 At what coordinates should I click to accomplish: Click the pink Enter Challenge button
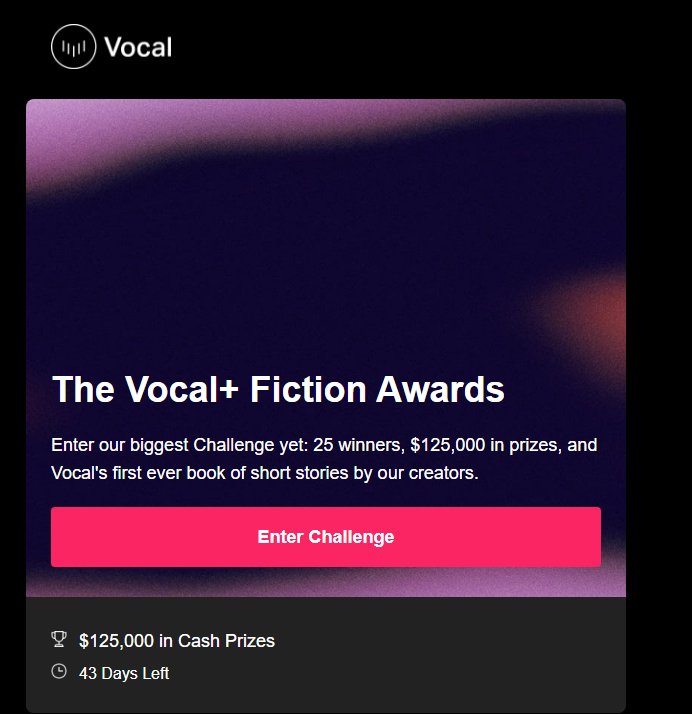pyautogui.click(x=326, y=537)
